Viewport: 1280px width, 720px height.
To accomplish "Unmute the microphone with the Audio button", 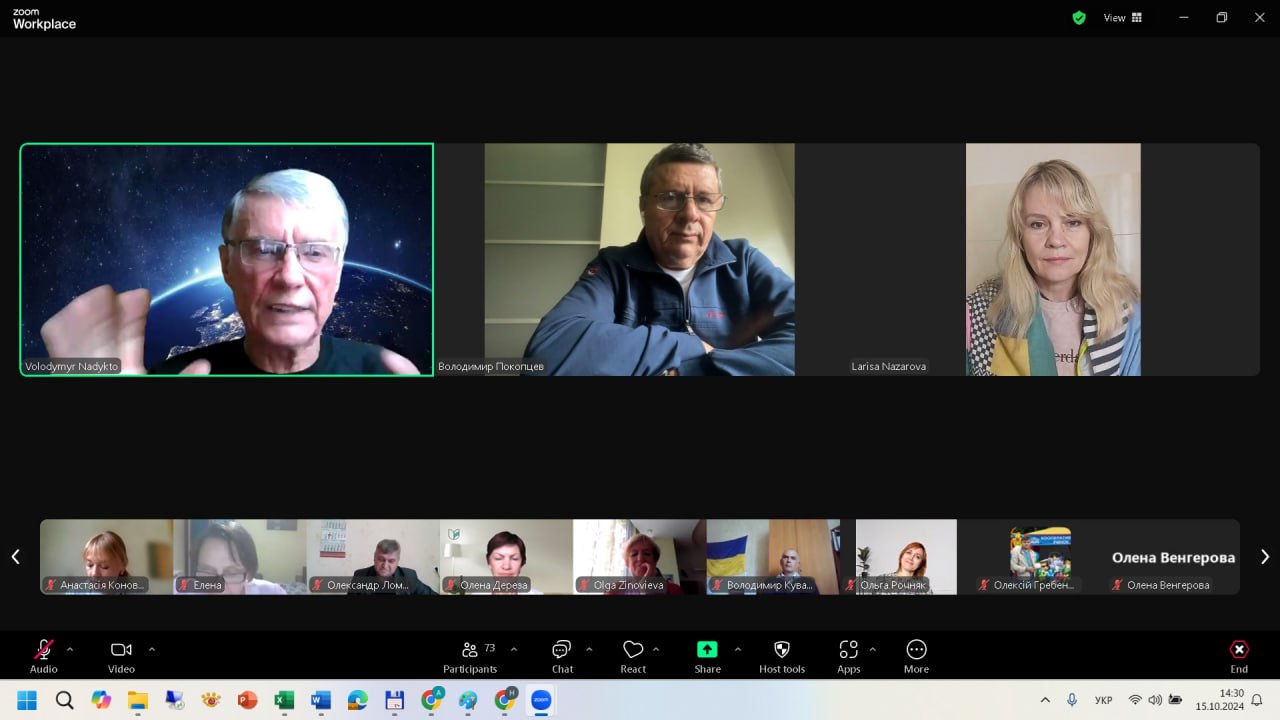I will click(x=44, y=656).
